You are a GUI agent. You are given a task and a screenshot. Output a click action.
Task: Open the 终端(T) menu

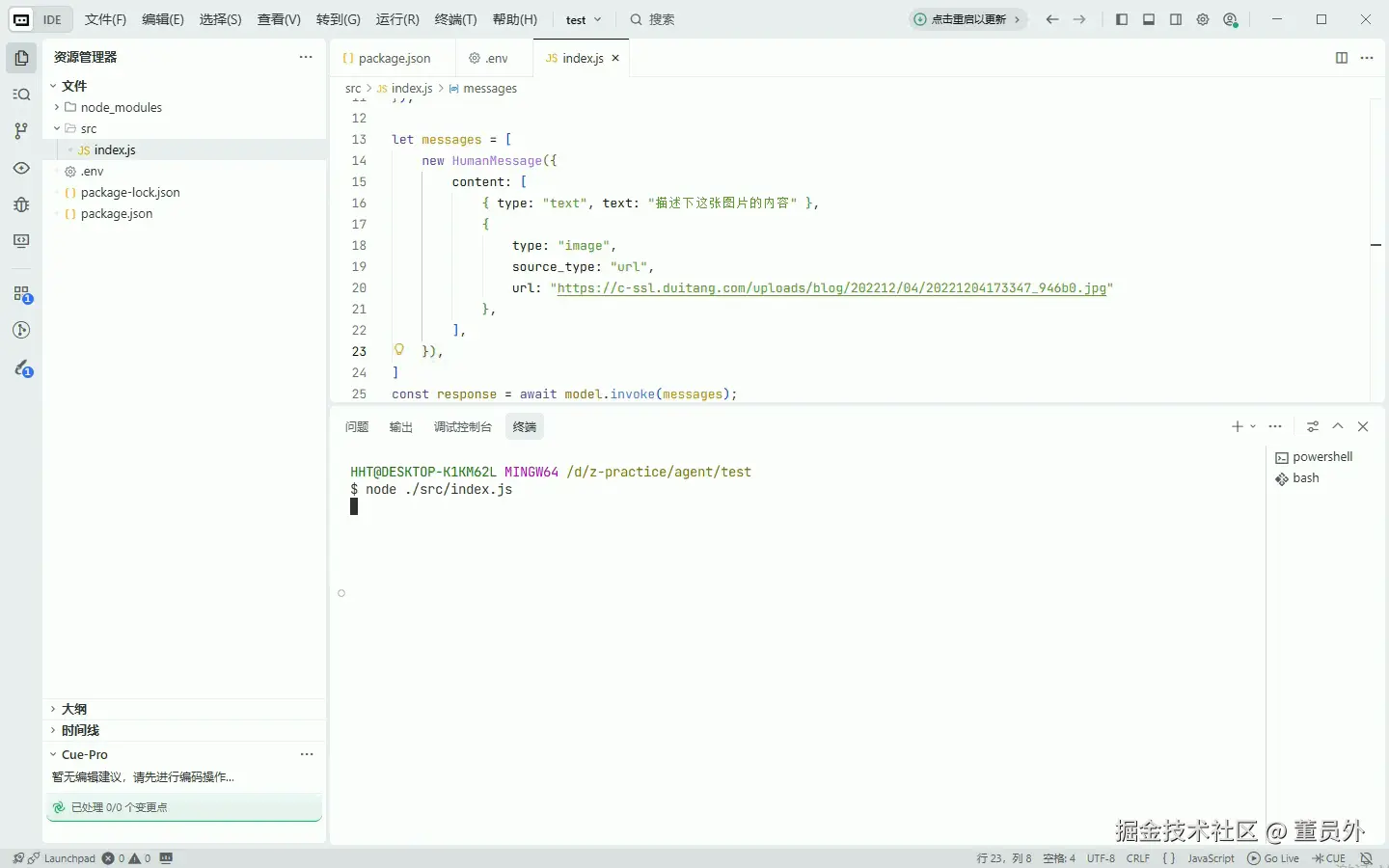[x=455, y=19]
